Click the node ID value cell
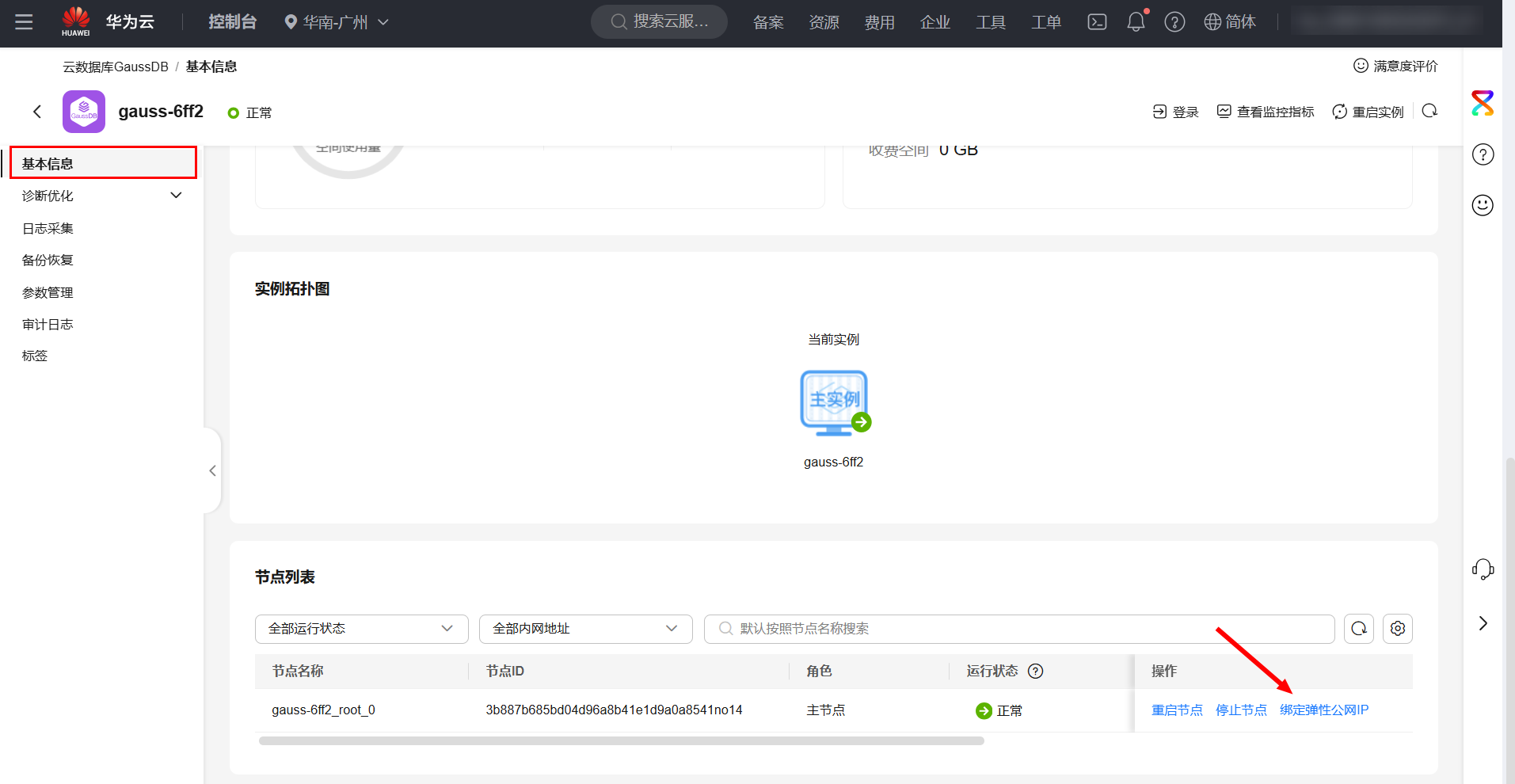This screenshot has height=784, width=1515. 614,710
